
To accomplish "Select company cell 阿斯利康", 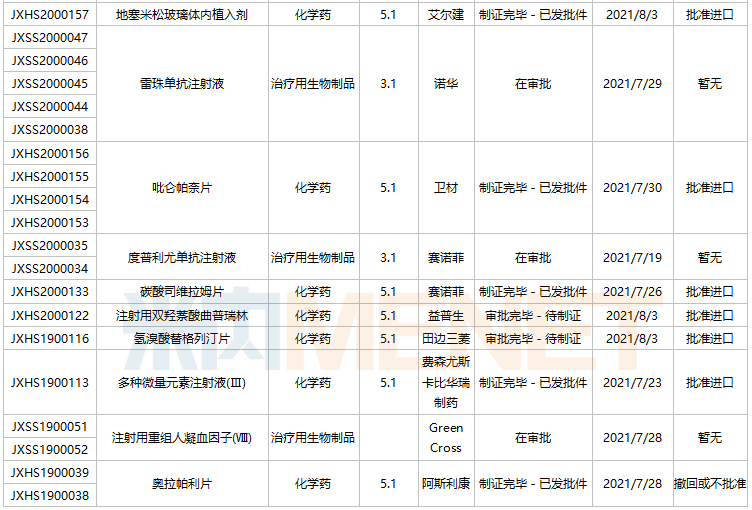I will click(446, 484).
